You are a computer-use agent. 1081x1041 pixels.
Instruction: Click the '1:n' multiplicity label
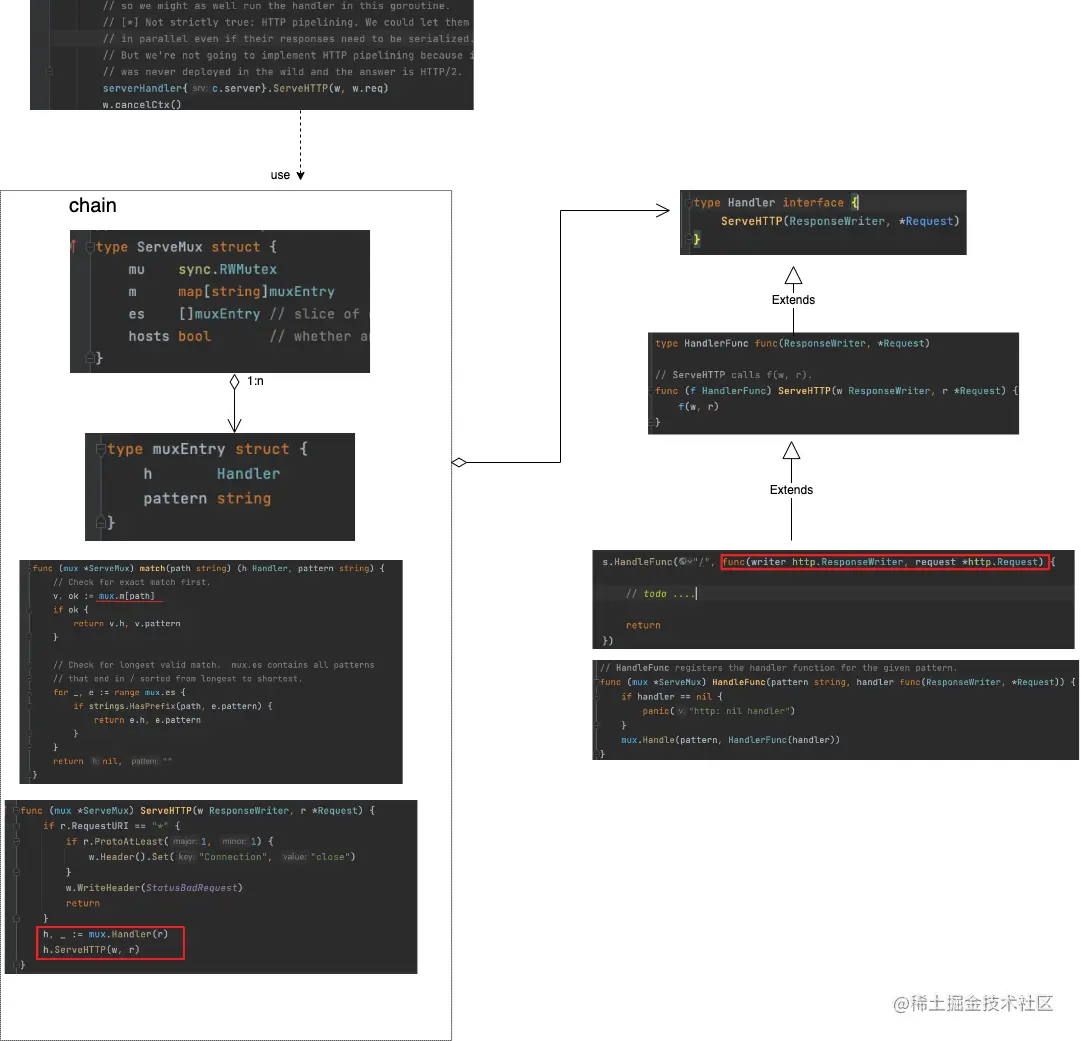pyautogui.click(x=255, y=381)
